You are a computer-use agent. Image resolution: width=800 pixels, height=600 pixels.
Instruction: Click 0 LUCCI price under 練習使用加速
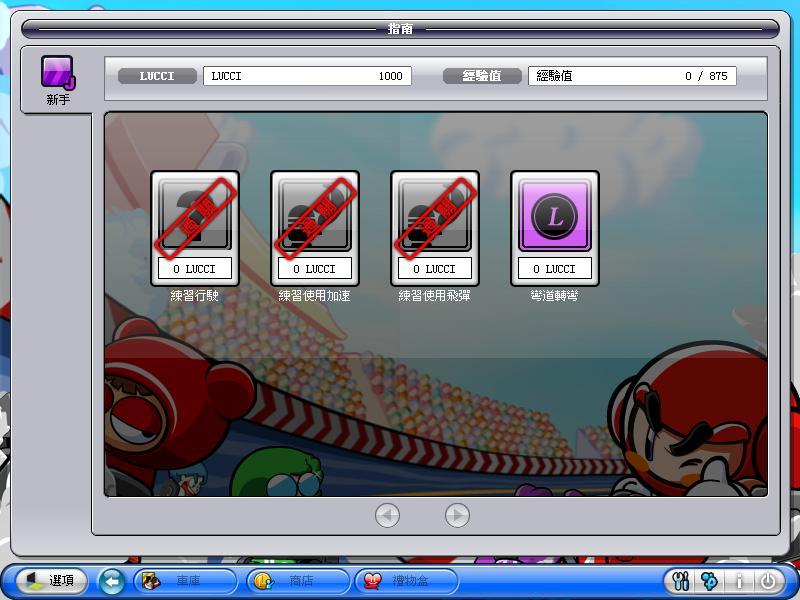coord(315,268)
